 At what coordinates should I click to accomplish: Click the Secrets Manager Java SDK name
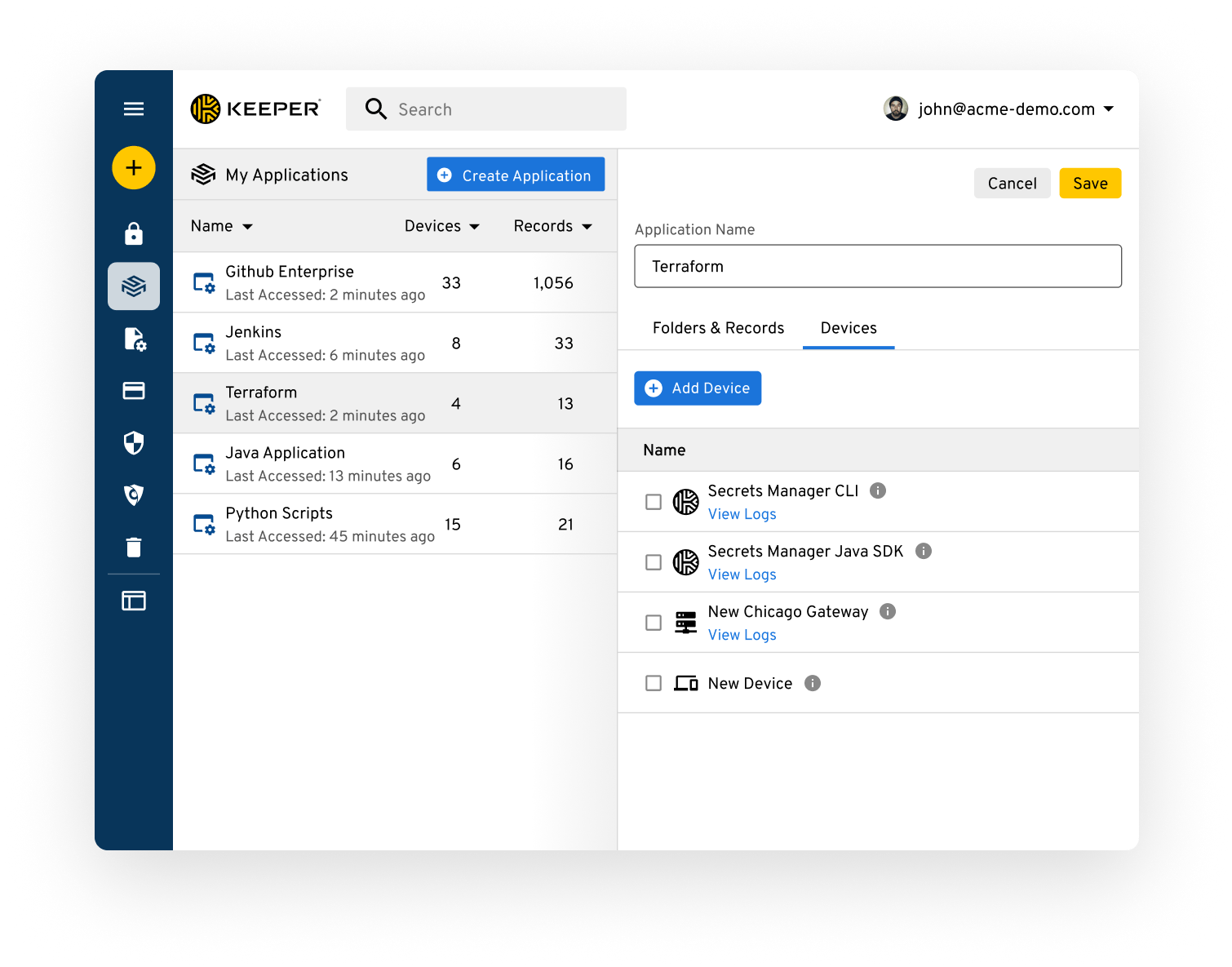click(806, 552)
